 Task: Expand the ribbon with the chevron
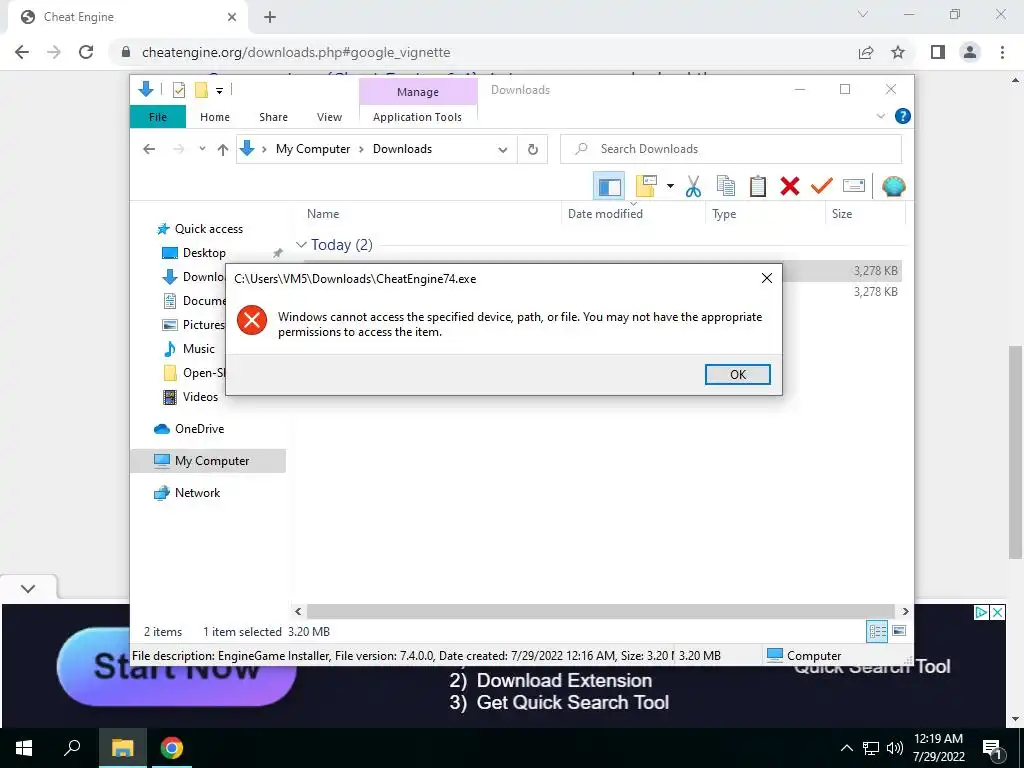point(880,116)
